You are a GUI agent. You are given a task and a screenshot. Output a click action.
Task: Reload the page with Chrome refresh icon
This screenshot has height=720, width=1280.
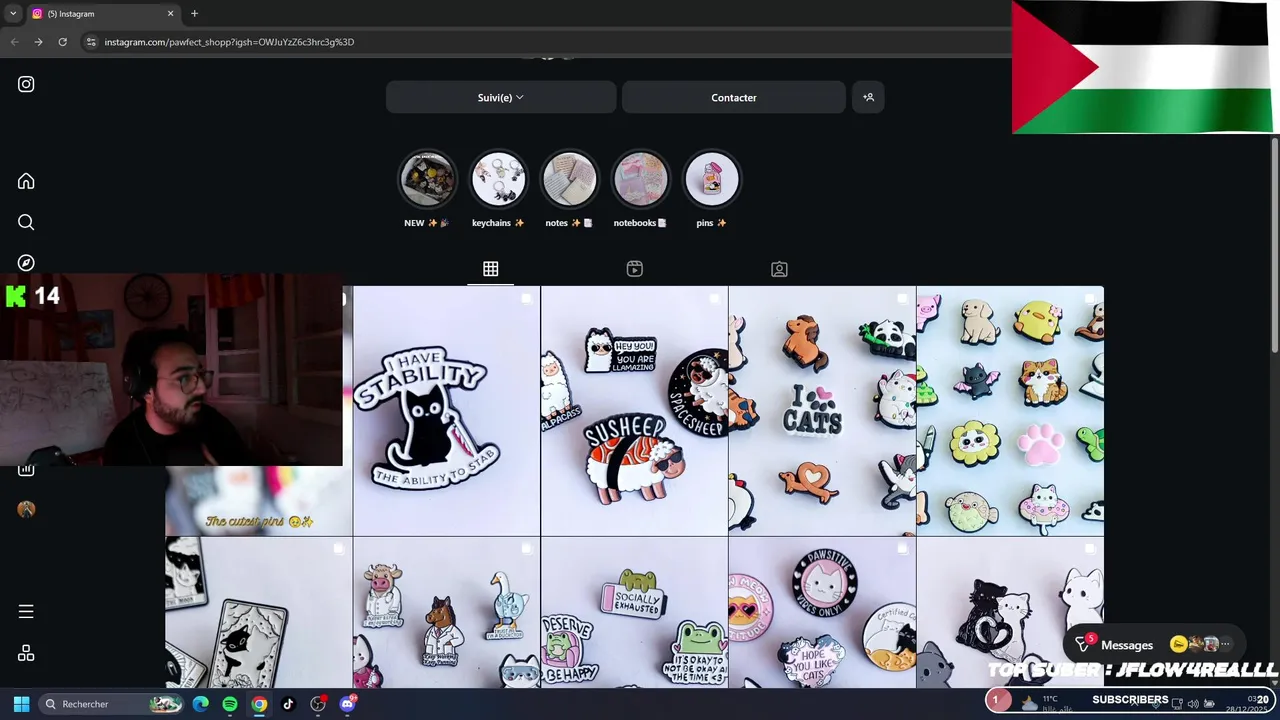click(62, 42)
